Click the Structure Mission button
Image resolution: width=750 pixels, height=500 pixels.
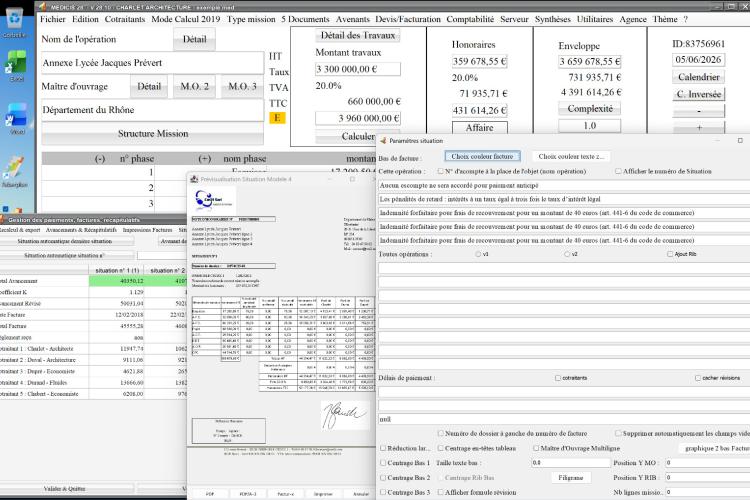(x=153, y=133)
